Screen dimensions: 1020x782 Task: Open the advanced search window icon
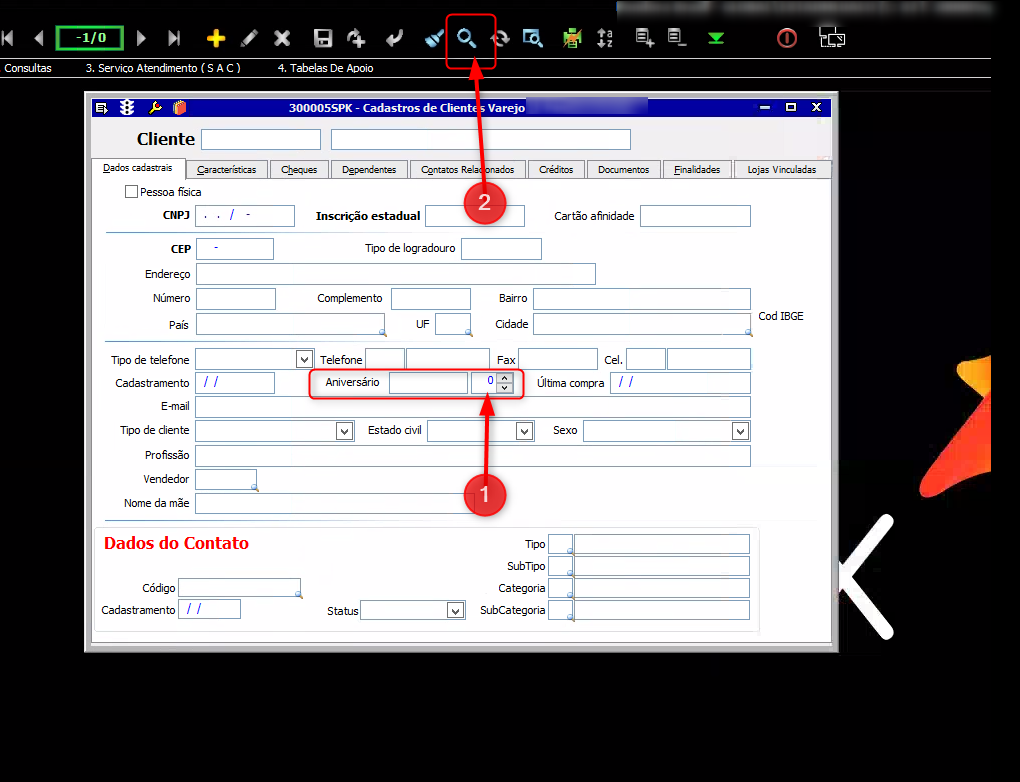click(532, 38)
